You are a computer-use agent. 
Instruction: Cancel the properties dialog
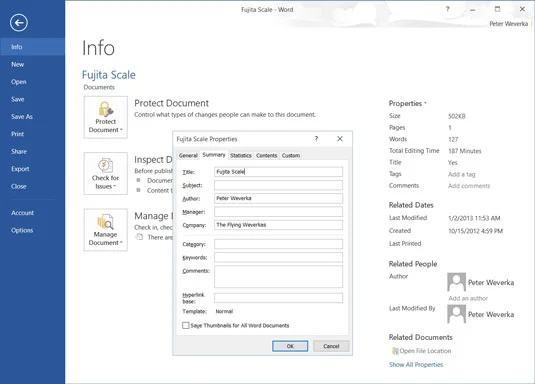pos(331,346)
